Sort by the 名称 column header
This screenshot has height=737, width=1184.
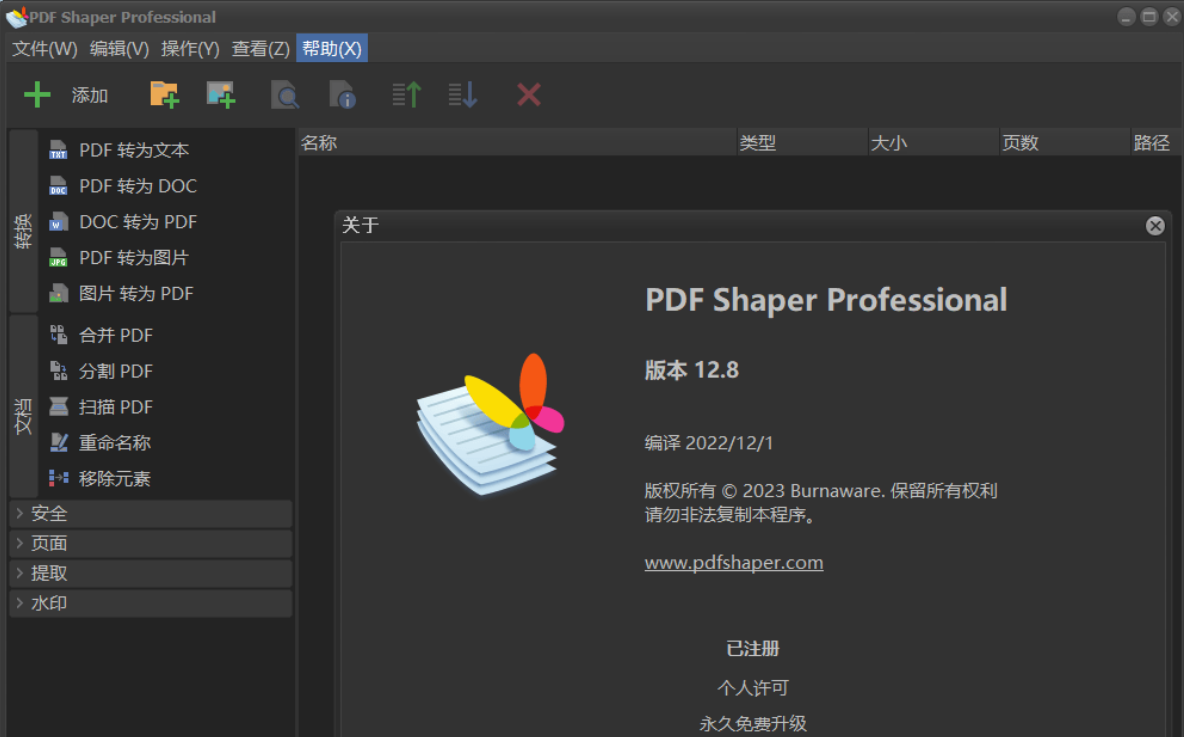pyautogui.click(x=517, y=142)
